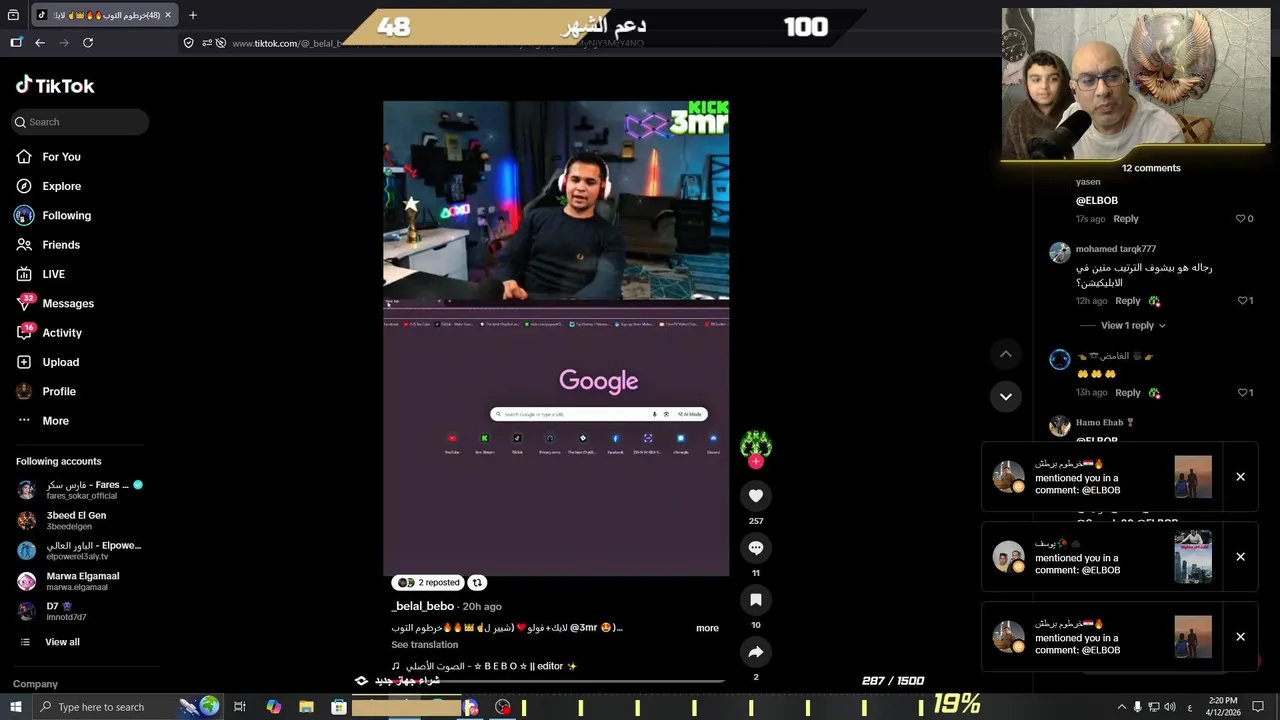Close the TikTok browser tab
The width and height of the screenshot is (1280, 720).
168,15
